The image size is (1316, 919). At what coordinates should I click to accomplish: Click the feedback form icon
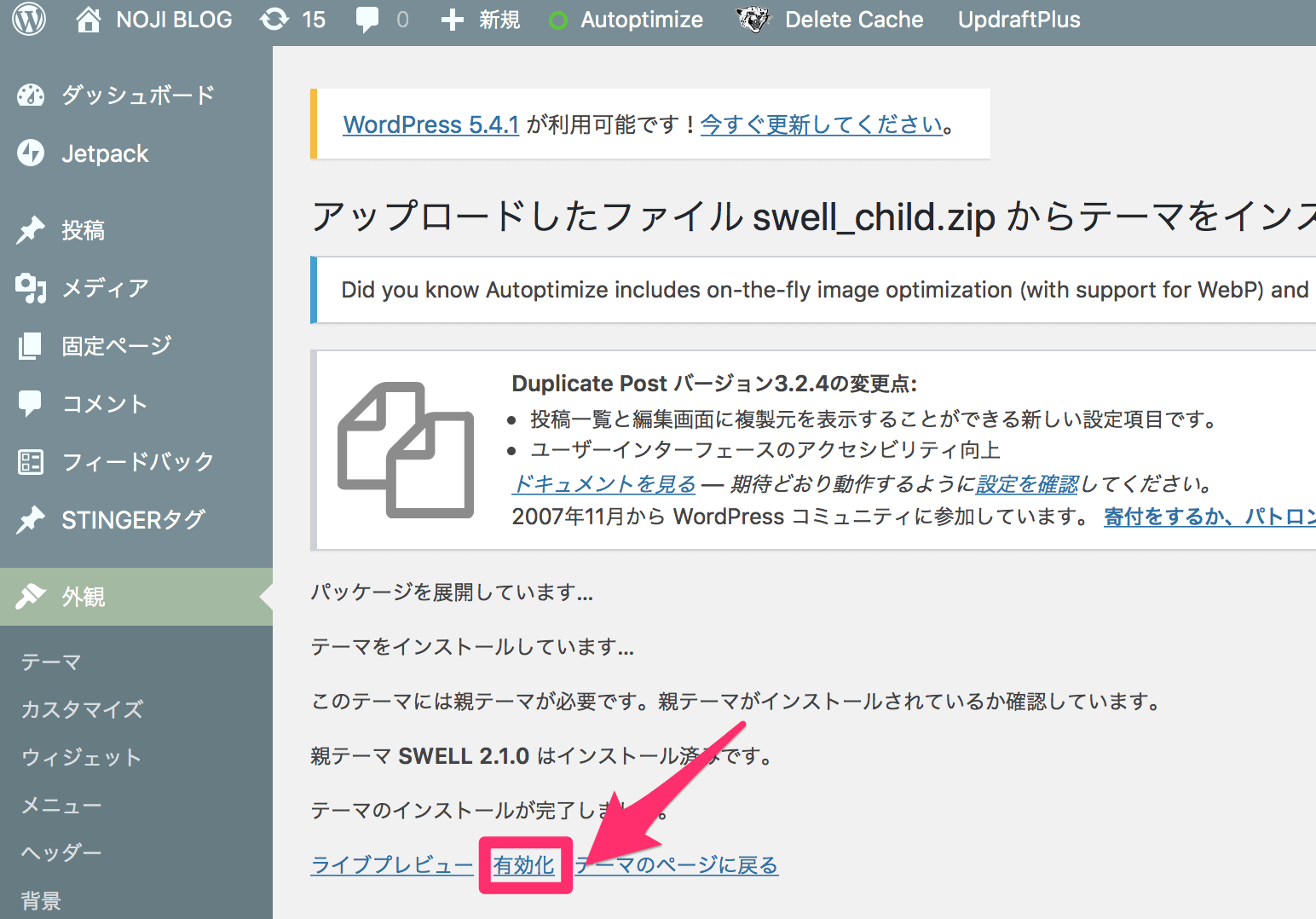coord(31,462)
